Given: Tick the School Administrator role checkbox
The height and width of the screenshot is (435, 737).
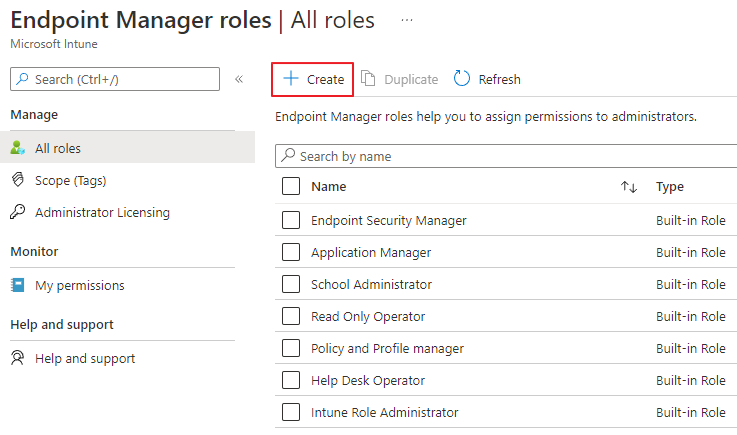Looking at the screenshot, I should (x=291, y=284).
